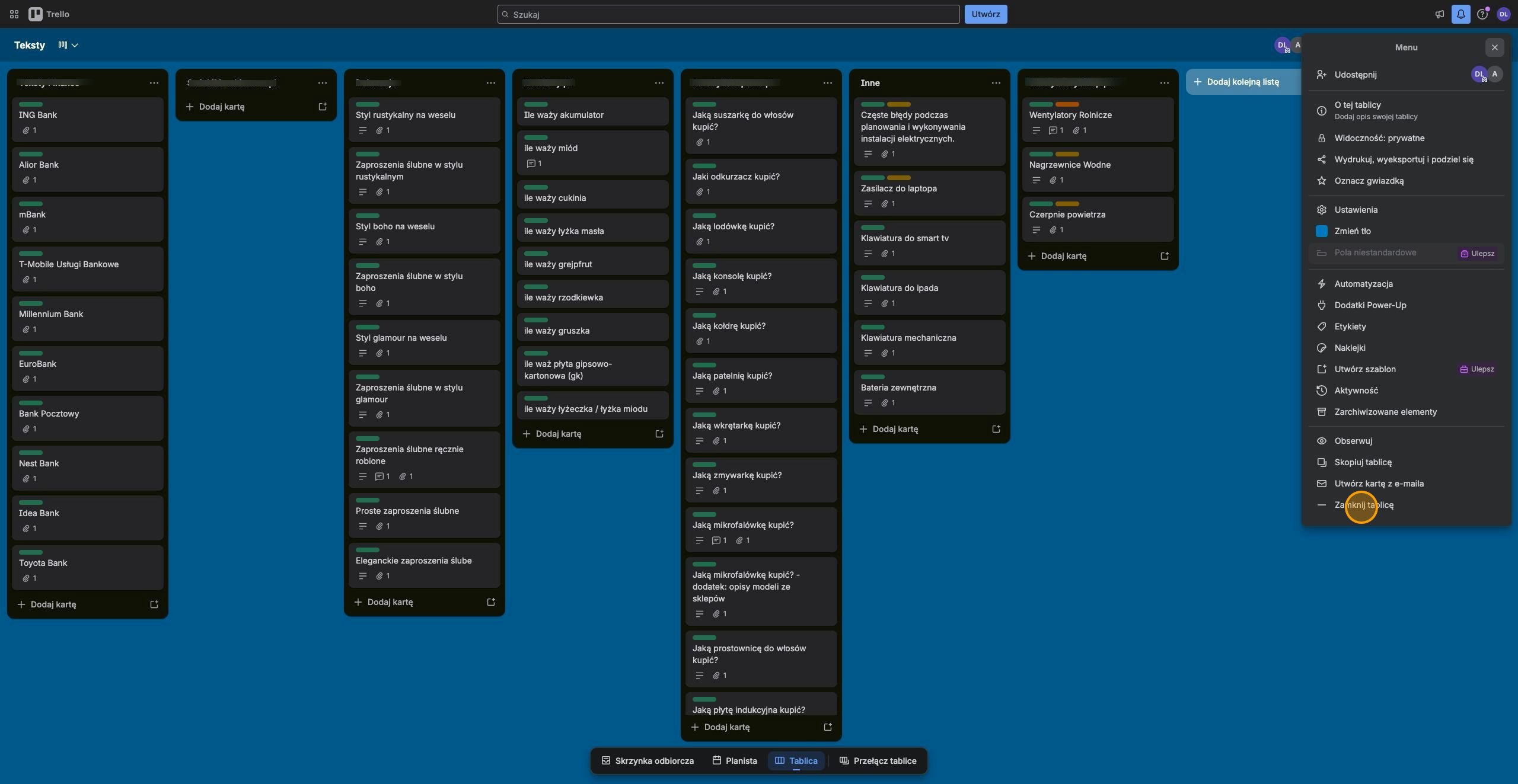Close the Menu panel
1518x784 pixels.
click(x=1494, y=47)
